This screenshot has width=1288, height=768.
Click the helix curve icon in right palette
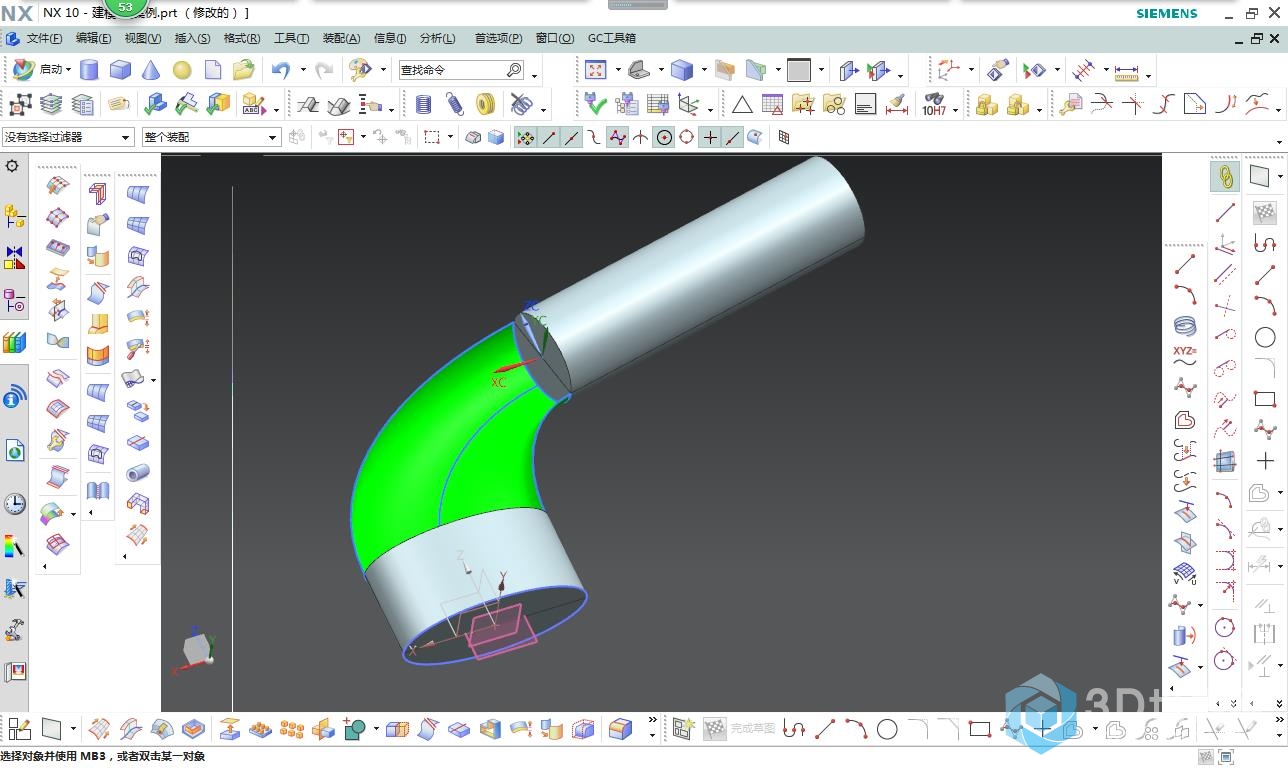[x=1185, y=325]
